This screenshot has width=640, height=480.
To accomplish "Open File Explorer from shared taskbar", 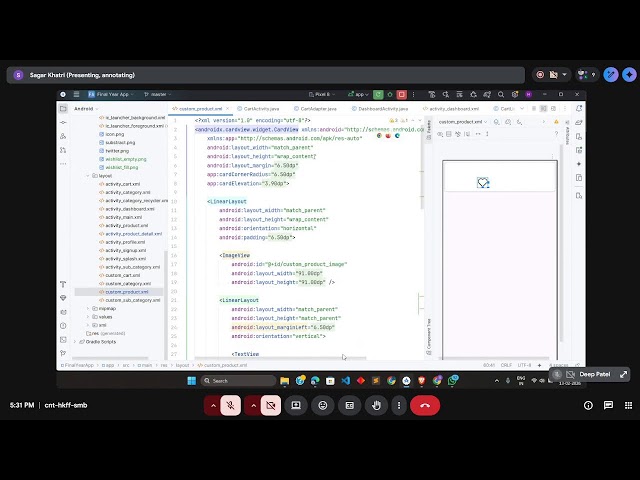I will pyautogui.click(x=284, y=381).
